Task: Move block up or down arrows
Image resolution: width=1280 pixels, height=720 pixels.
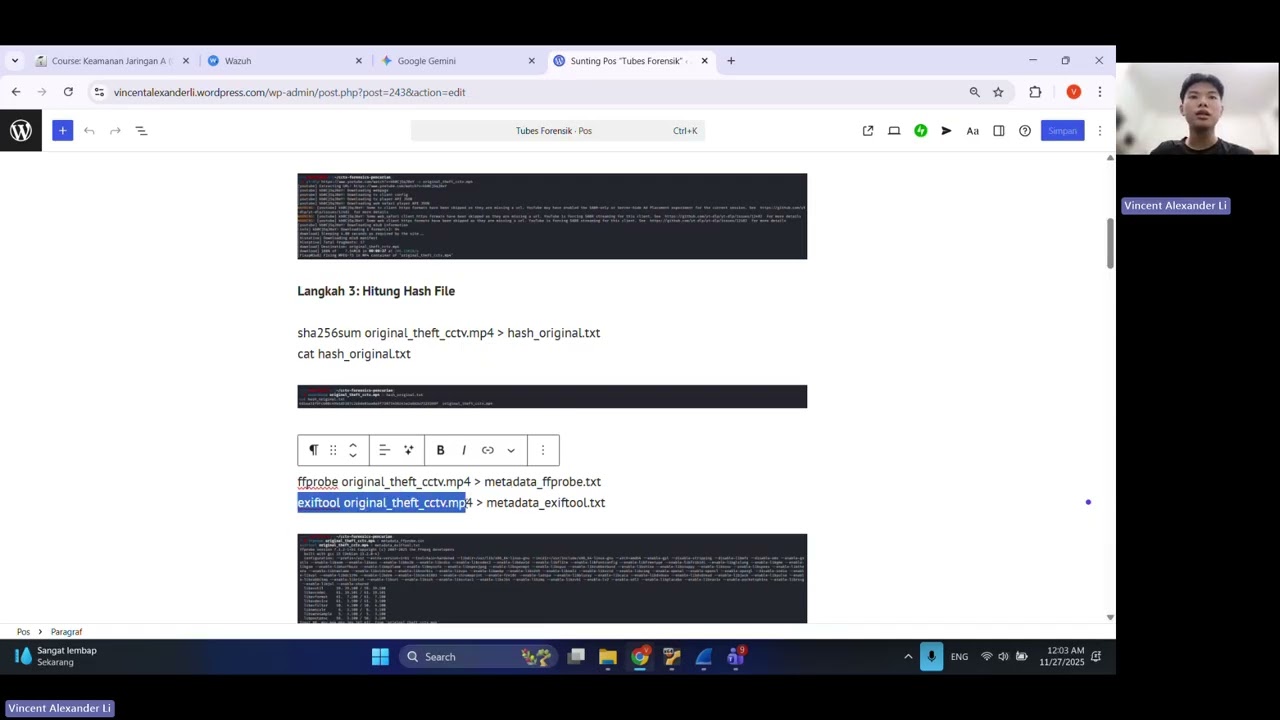Action: pyautogui.click(x=352, y=450)
